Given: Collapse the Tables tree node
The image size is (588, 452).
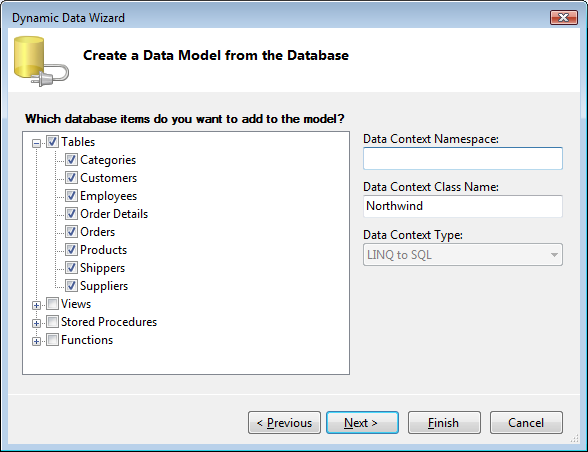Looking at the screenshot, I should tap(36, 143).
